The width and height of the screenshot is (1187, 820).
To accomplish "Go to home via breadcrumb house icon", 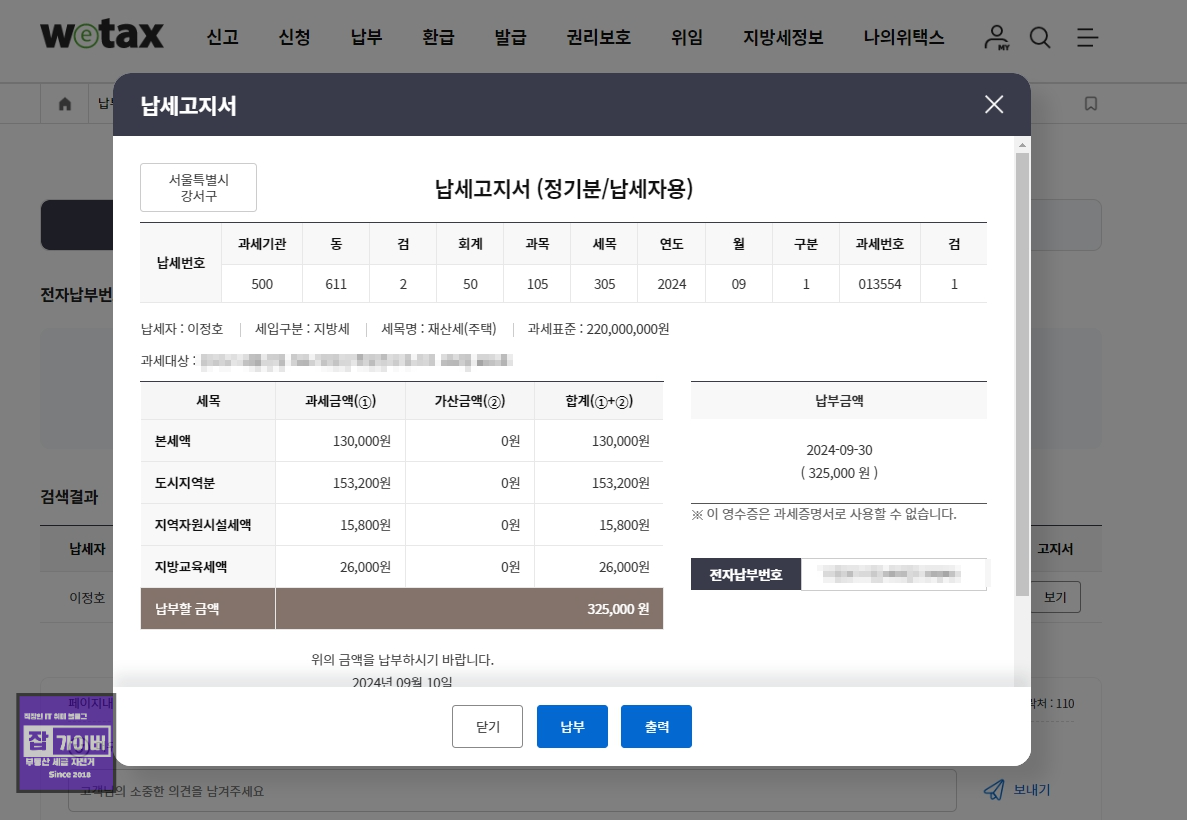I will [x=65, y=104].
